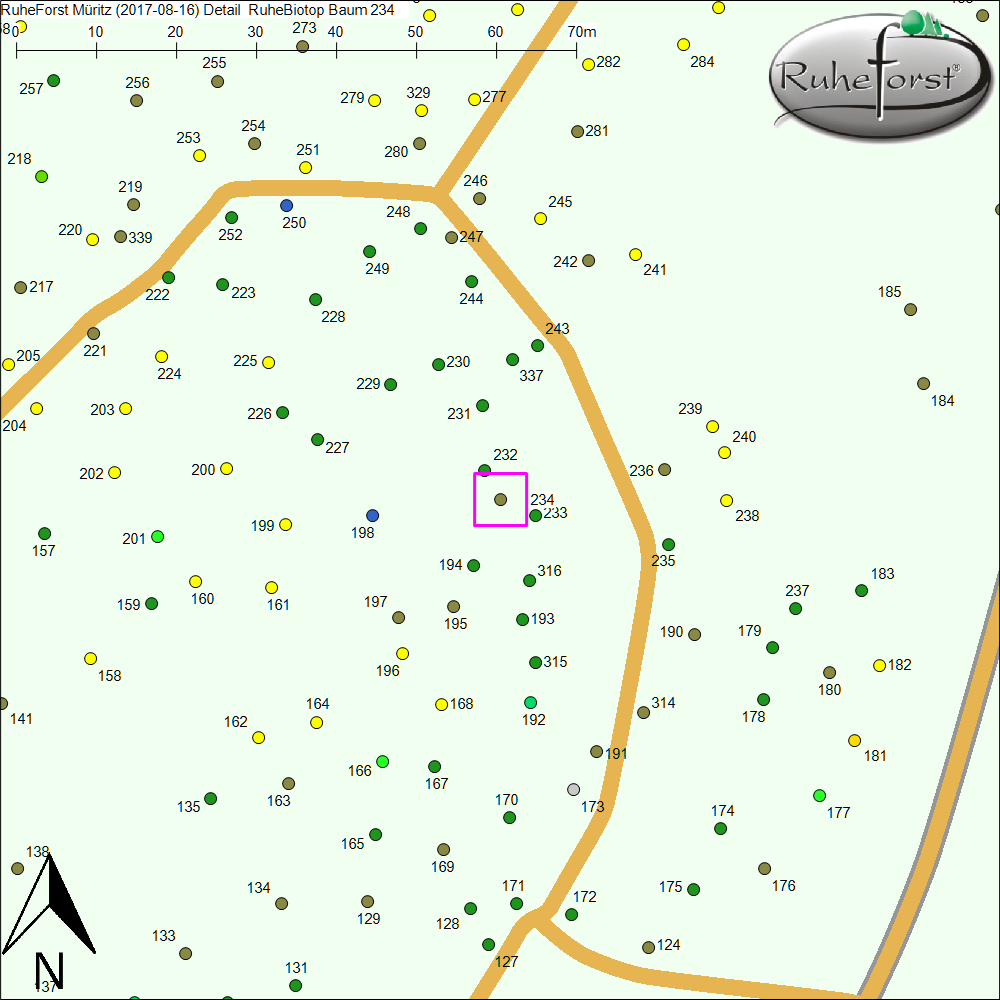Select the dark green marker for tree 157
The image size is (1000, 1000).
[44, 533]
